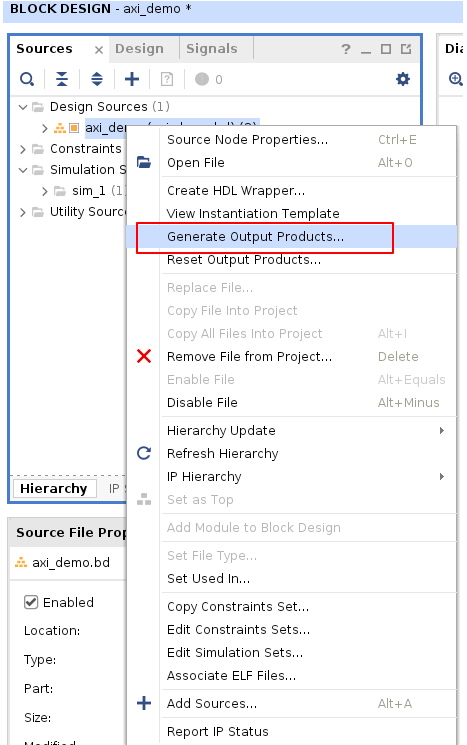Expand the Constraints tree node
Image resolution: width=467 pixels, height=745 pixels.
click(x=23, y=149)
